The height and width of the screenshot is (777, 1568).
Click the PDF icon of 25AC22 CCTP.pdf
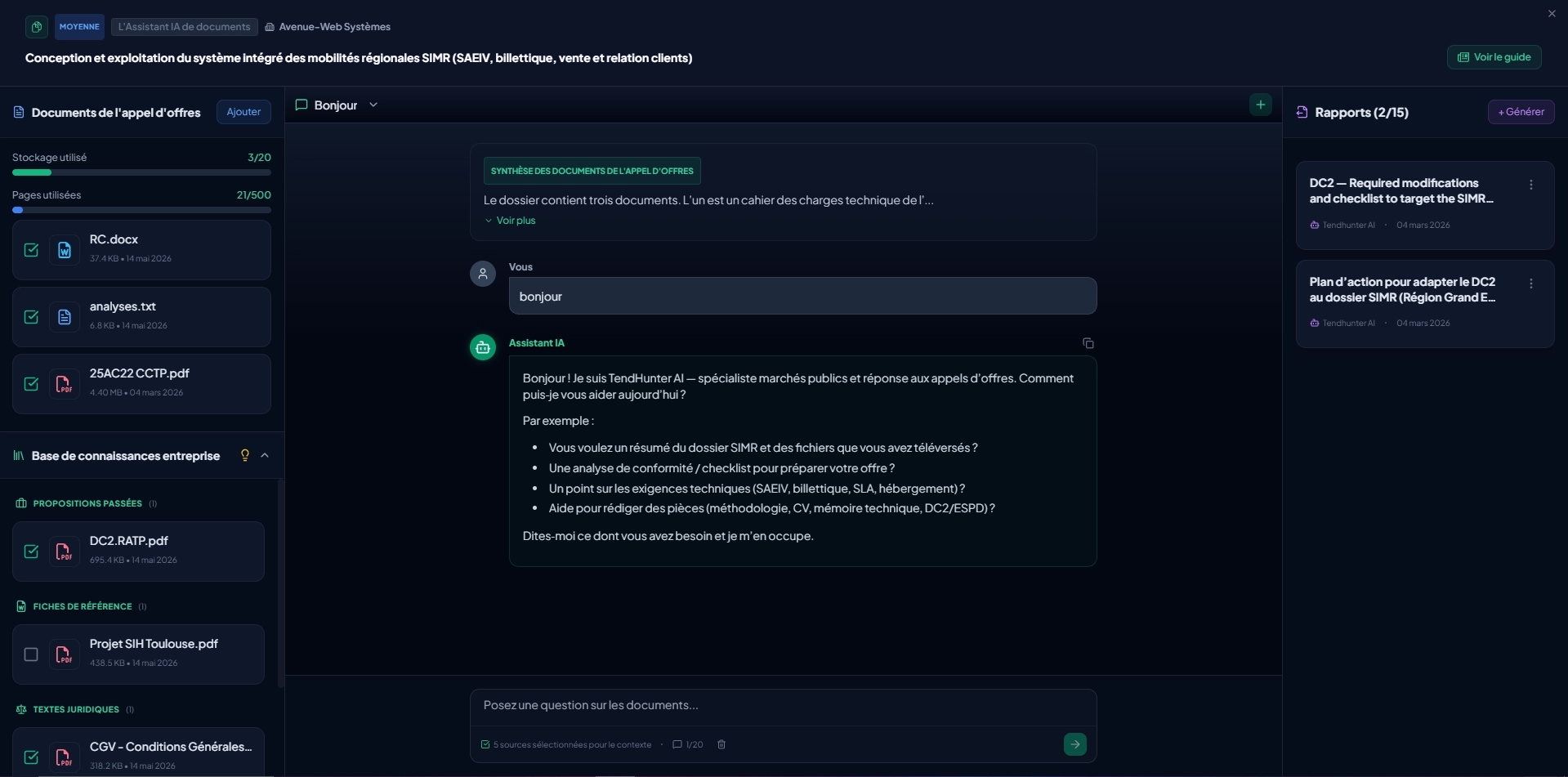65,384
